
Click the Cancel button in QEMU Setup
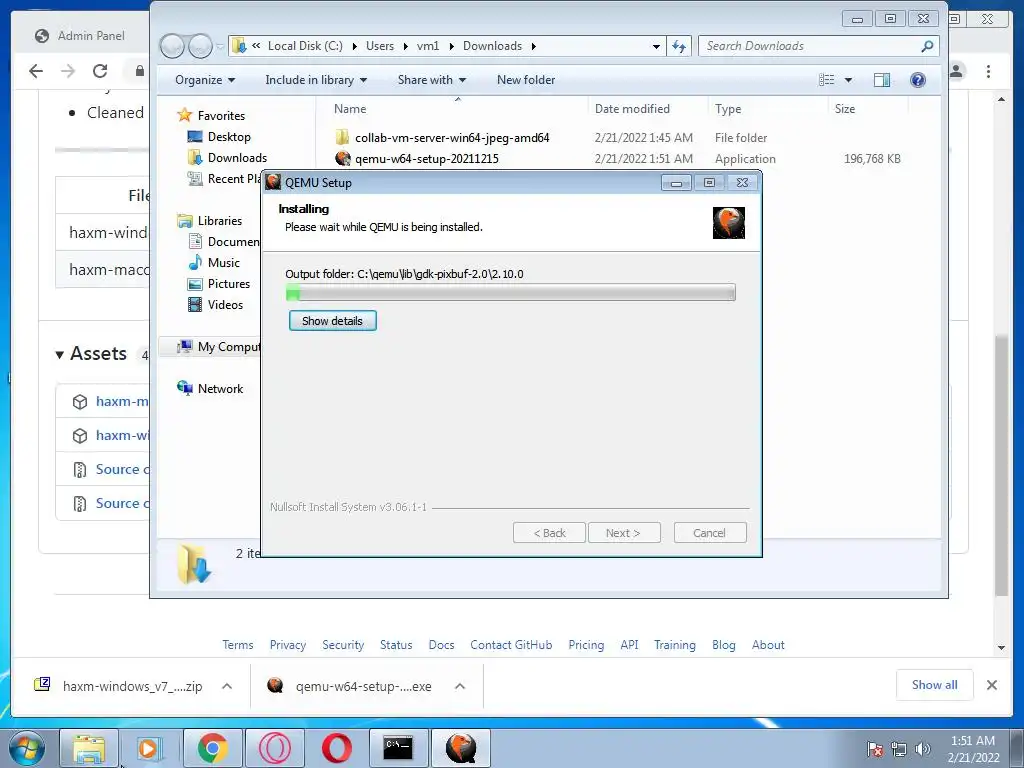click(709, 533)
